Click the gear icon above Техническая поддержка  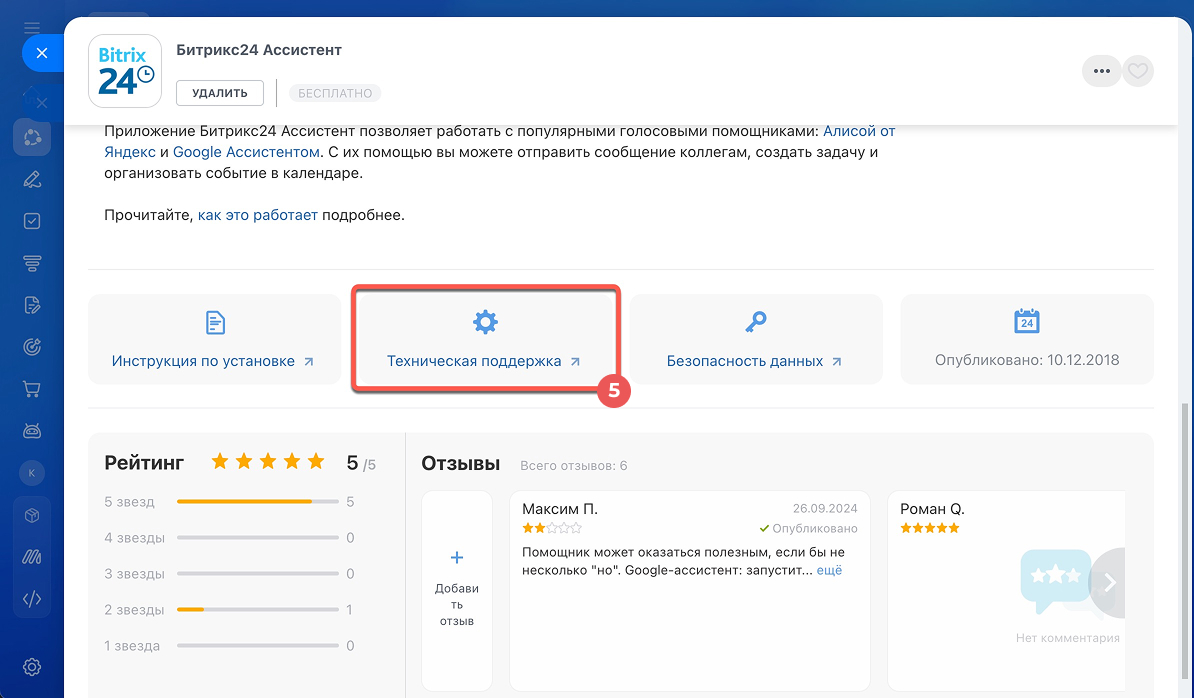click(485, 322)
